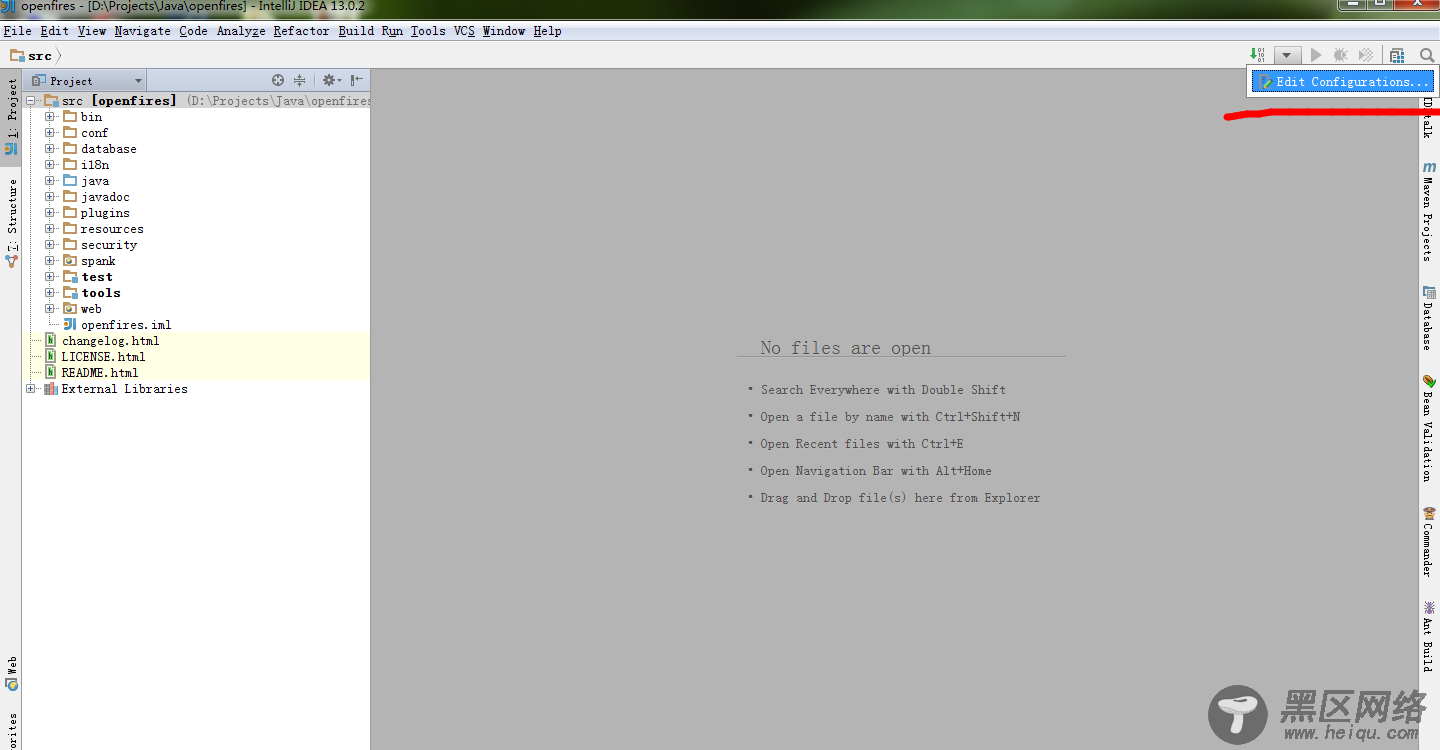Screen dimensions: 1440x750
Task: Open the run configuration dropdown arrow
Action: click(1288, 56)
